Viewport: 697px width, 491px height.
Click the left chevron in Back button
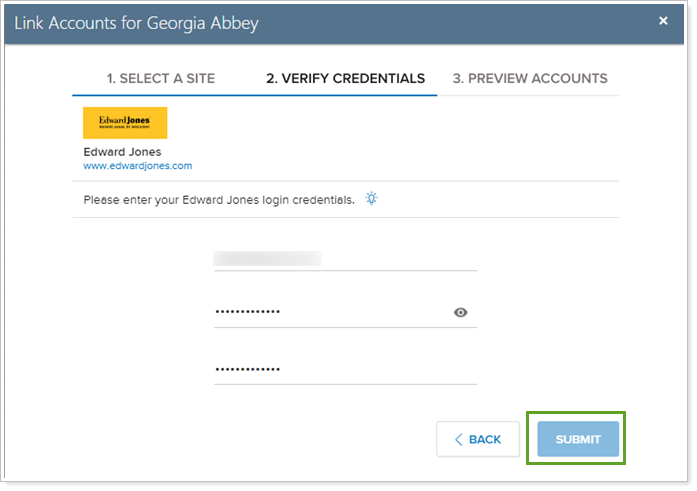coord(459,439)
